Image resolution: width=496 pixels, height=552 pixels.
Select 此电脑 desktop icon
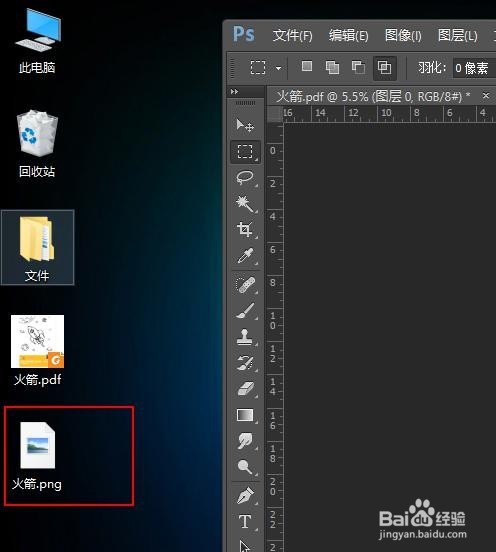(37, 41)
